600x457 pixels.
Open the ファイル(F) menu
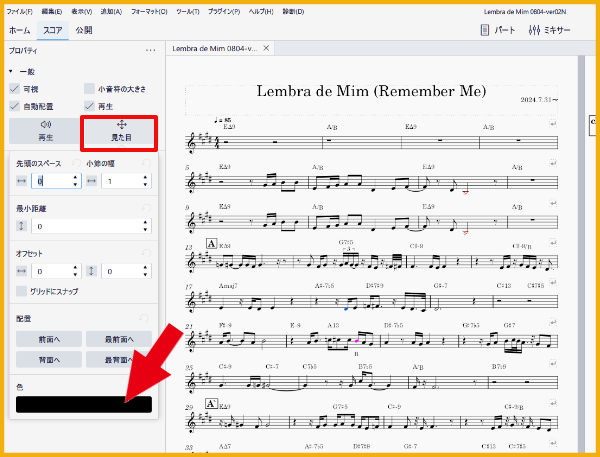(x=20, y=11)
